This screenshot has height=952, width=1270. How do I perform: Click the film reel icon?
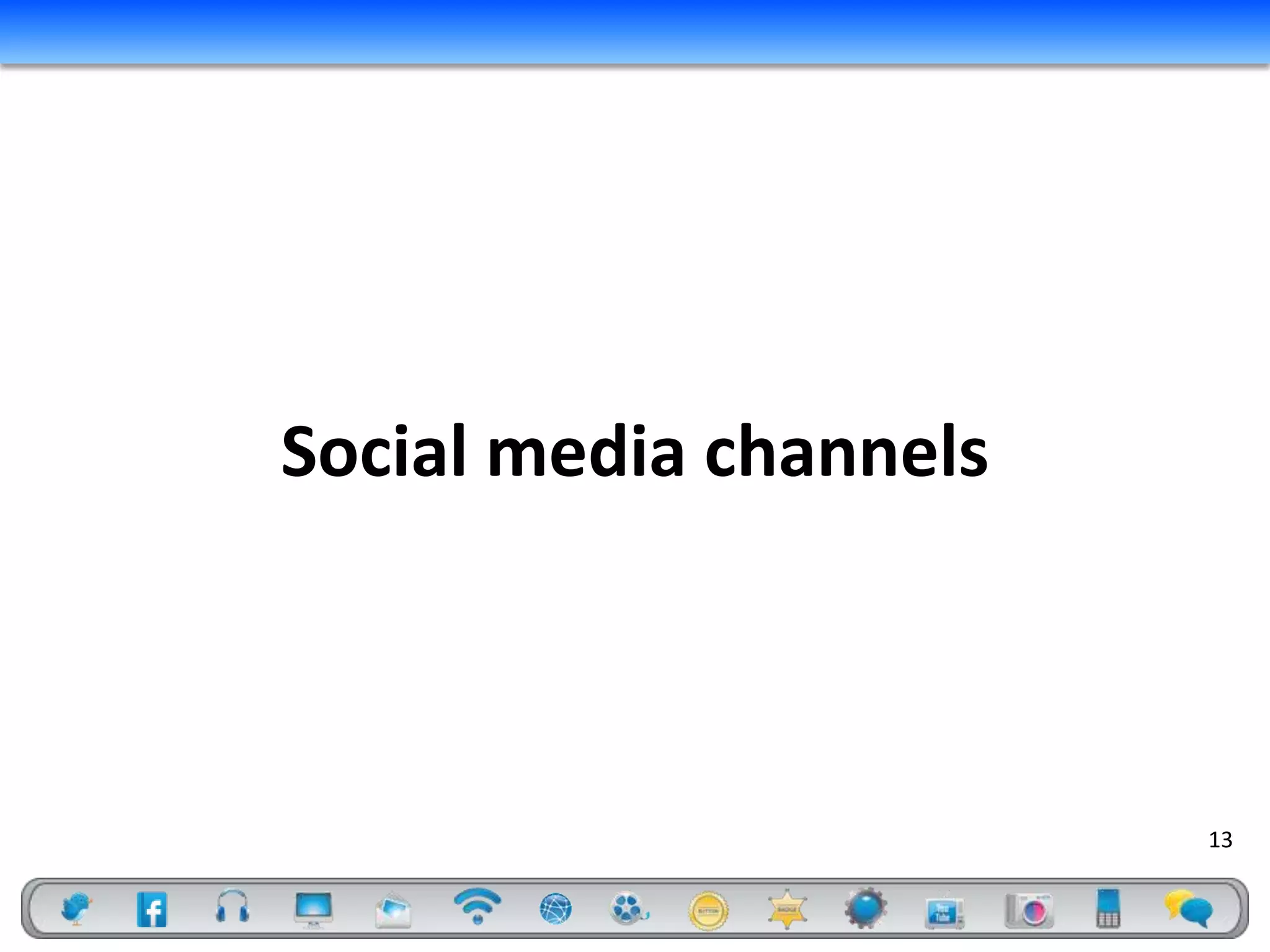tap(629, 909)
